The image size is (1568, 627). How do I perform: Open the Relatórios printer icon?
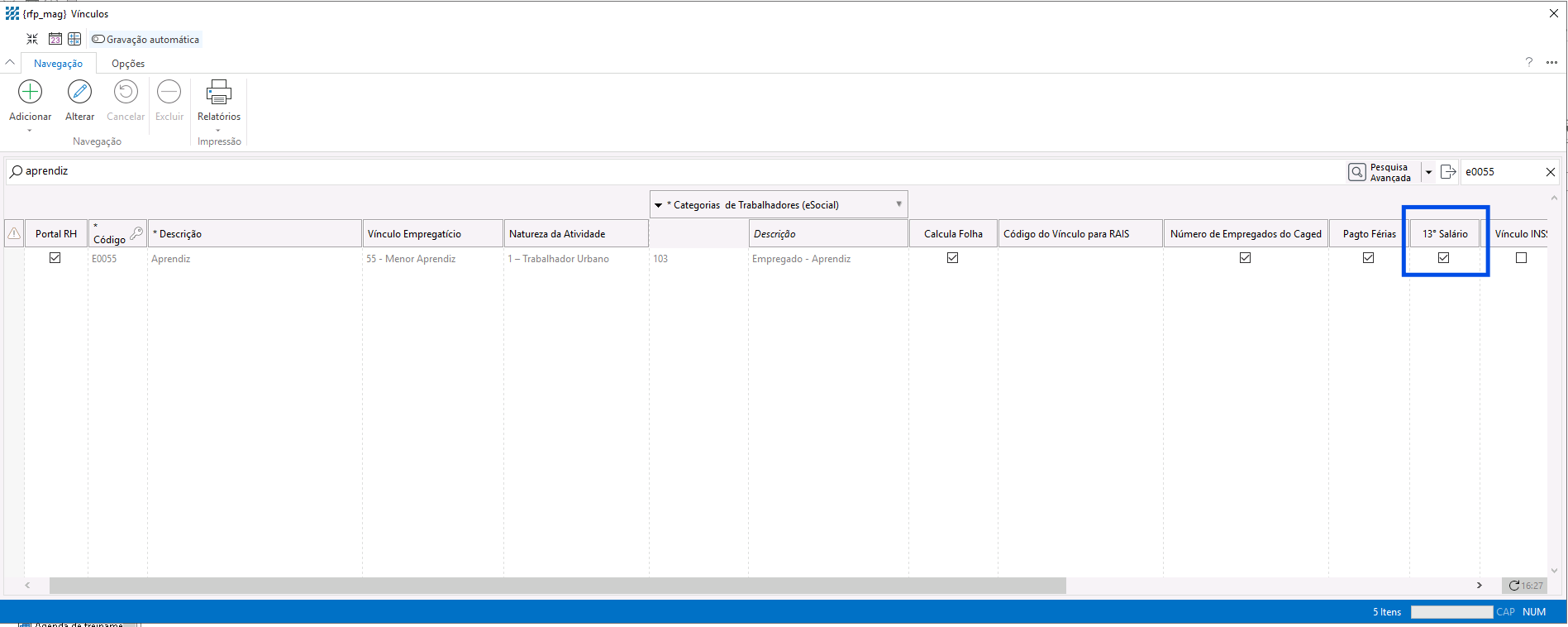[218, 92]
